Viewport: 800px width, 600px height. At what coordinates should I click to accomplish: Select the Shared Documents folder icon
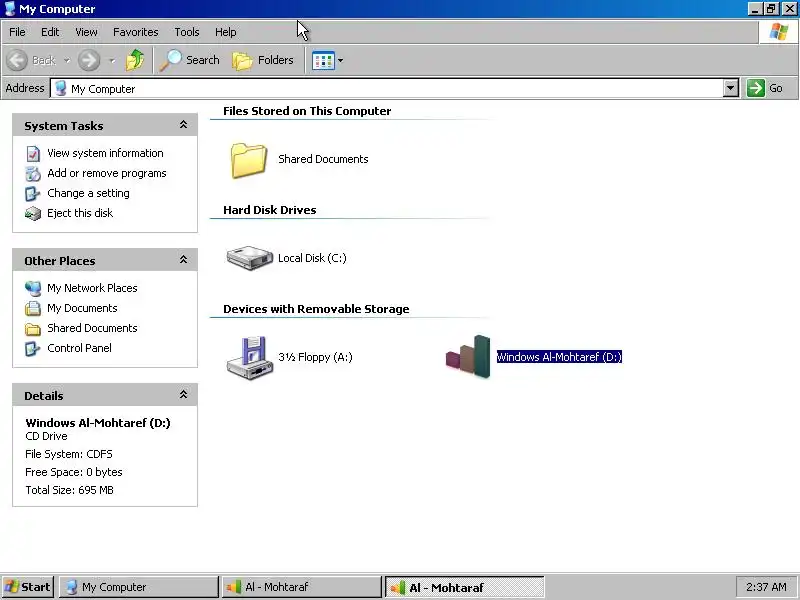(x=249, y=160)
